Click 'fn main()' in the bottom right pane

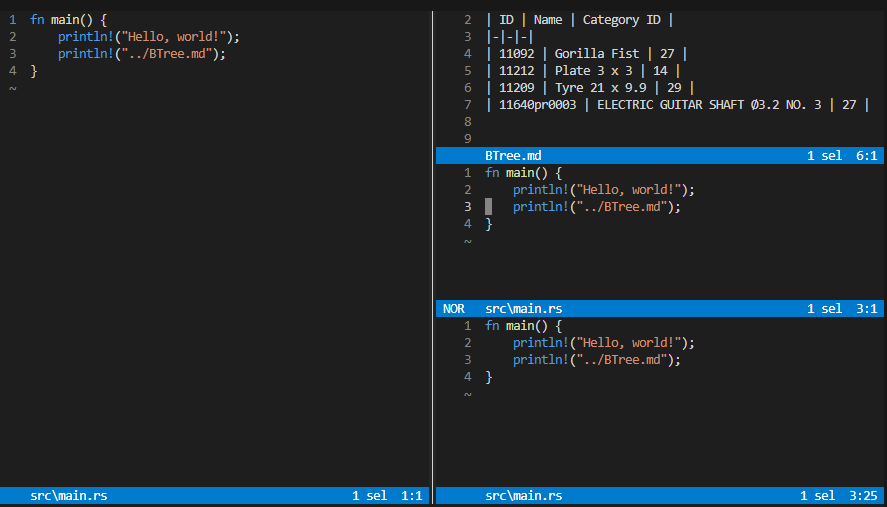coord(516,325)
